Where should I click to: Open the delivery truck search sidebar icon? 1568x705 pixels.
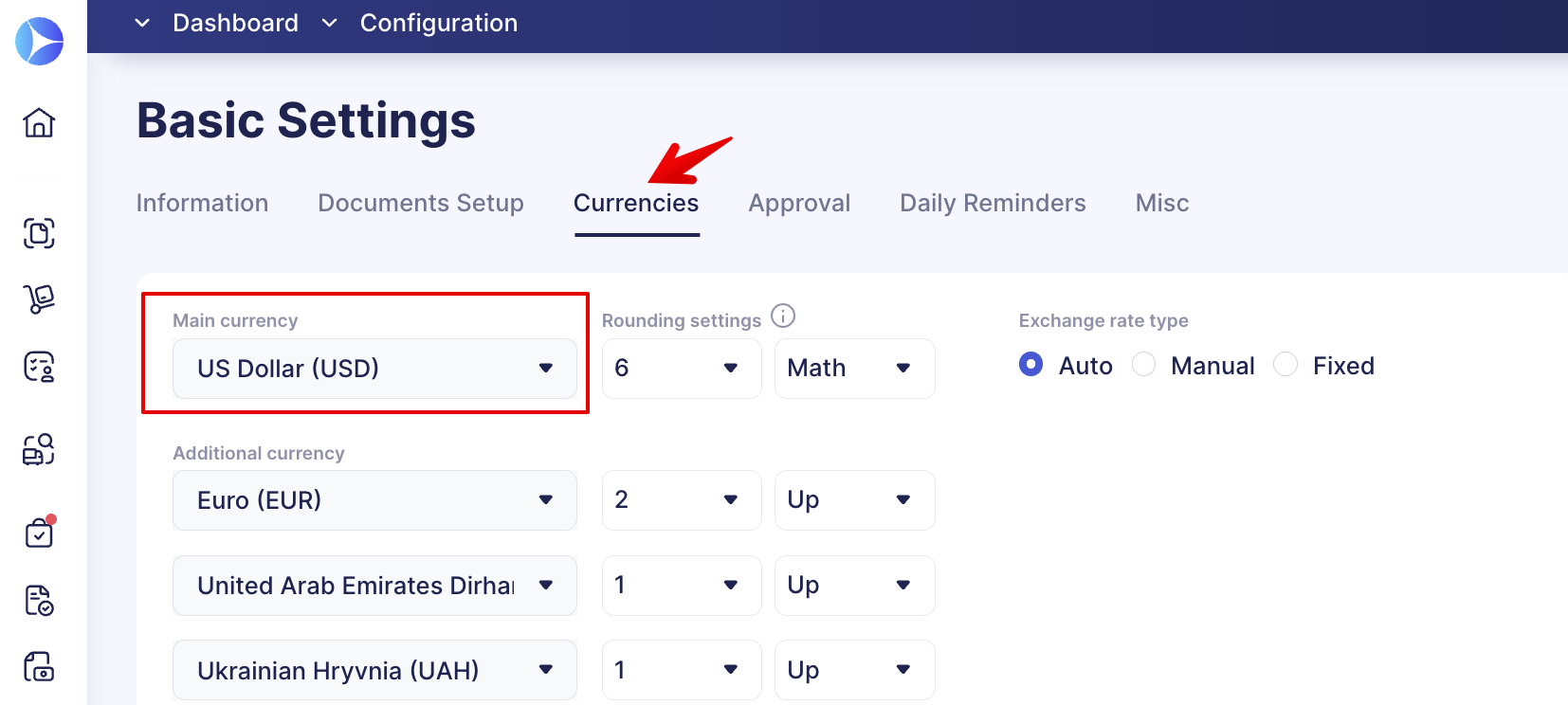click(39, 449)
